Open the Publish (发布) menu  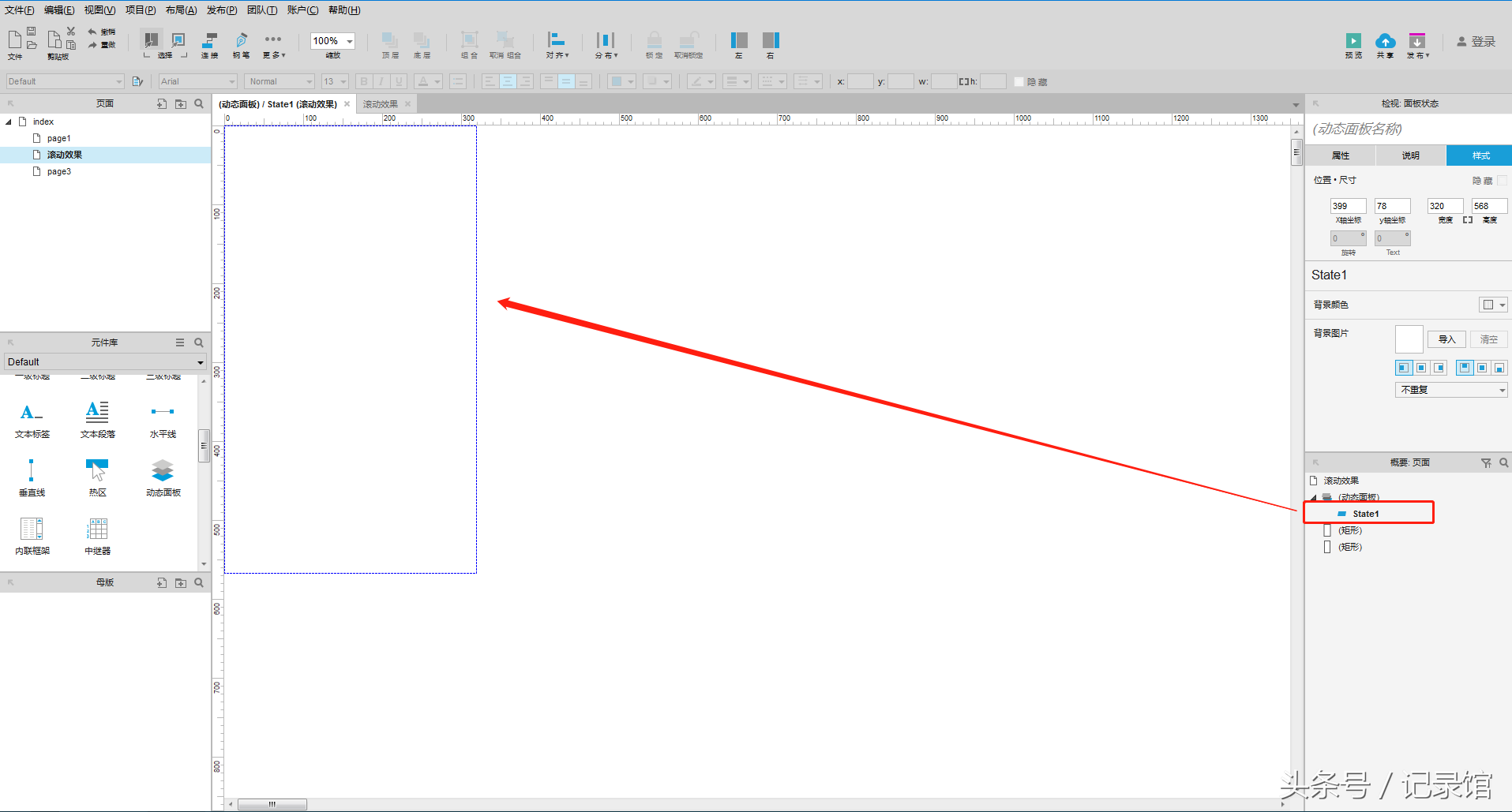point(1417,45)
